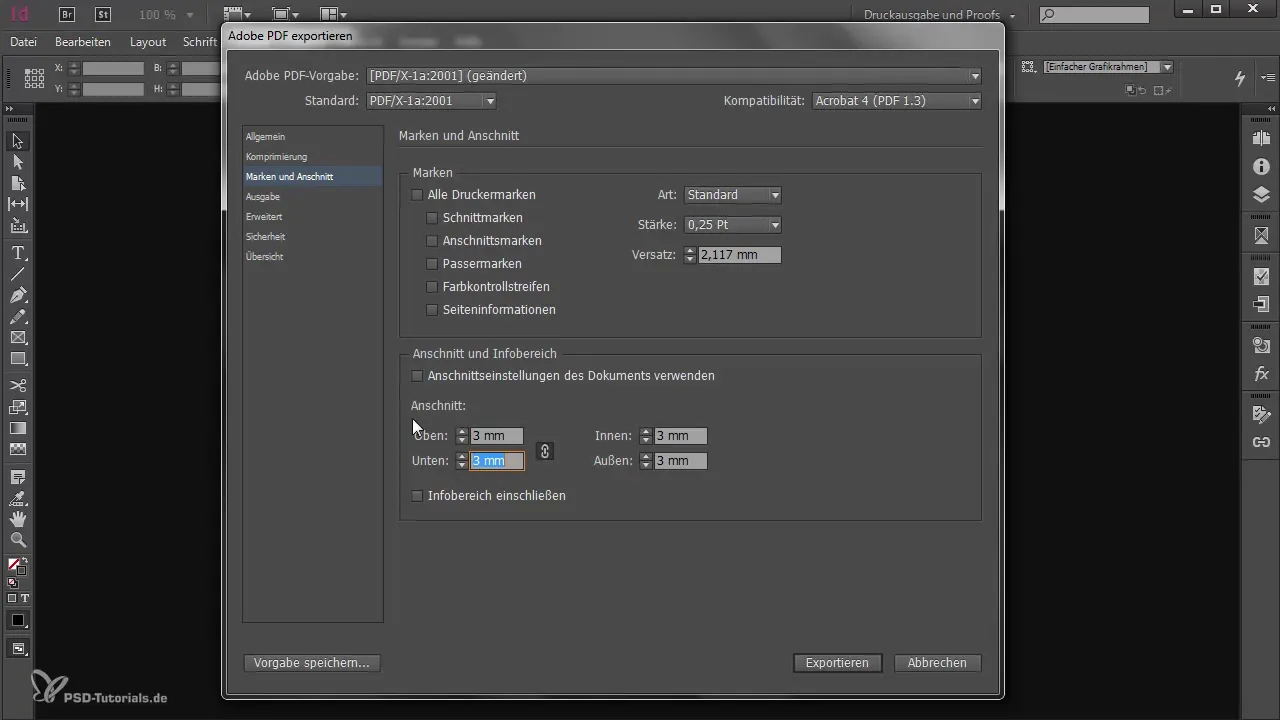This screenshot has width=1280, height=720.
Task: Open the Standard PDF/X-1a:2001 dropdown
Action: click(x=431, y=101)
